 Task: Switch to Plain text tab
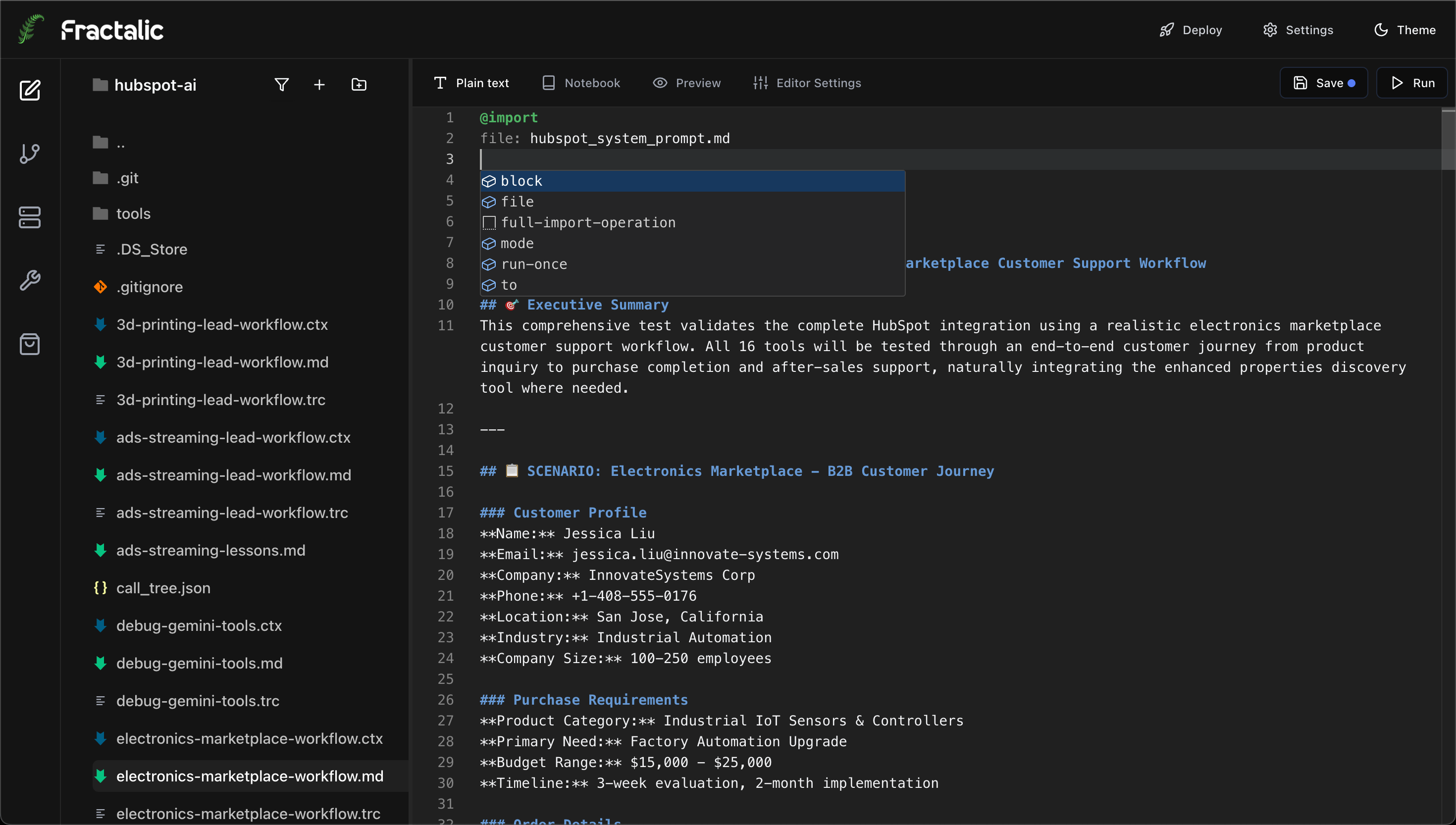coord(471,83)
